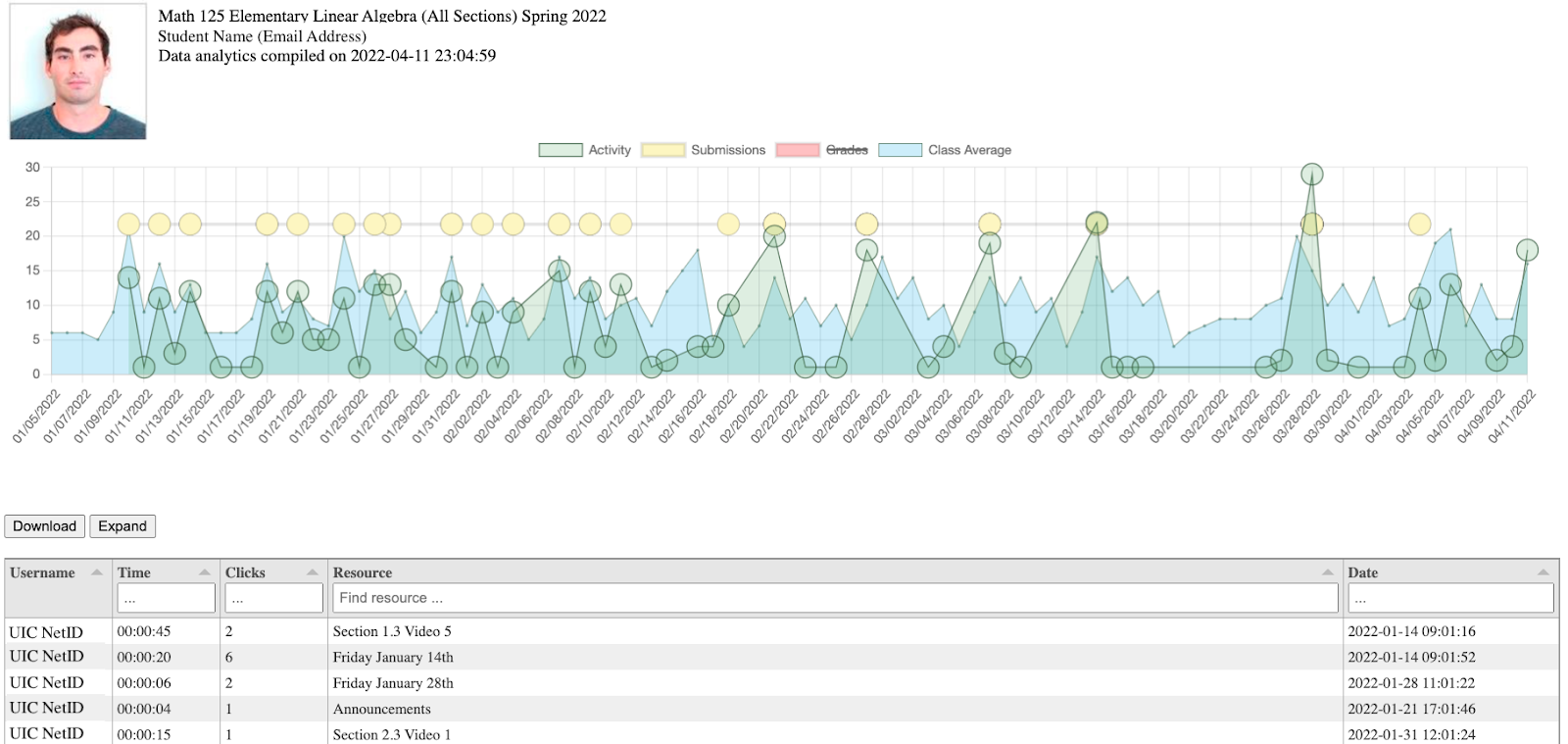The height and width of the screenshot is (744, 1568).
Task: Click the student profile photo
Action: coord(78,72)
